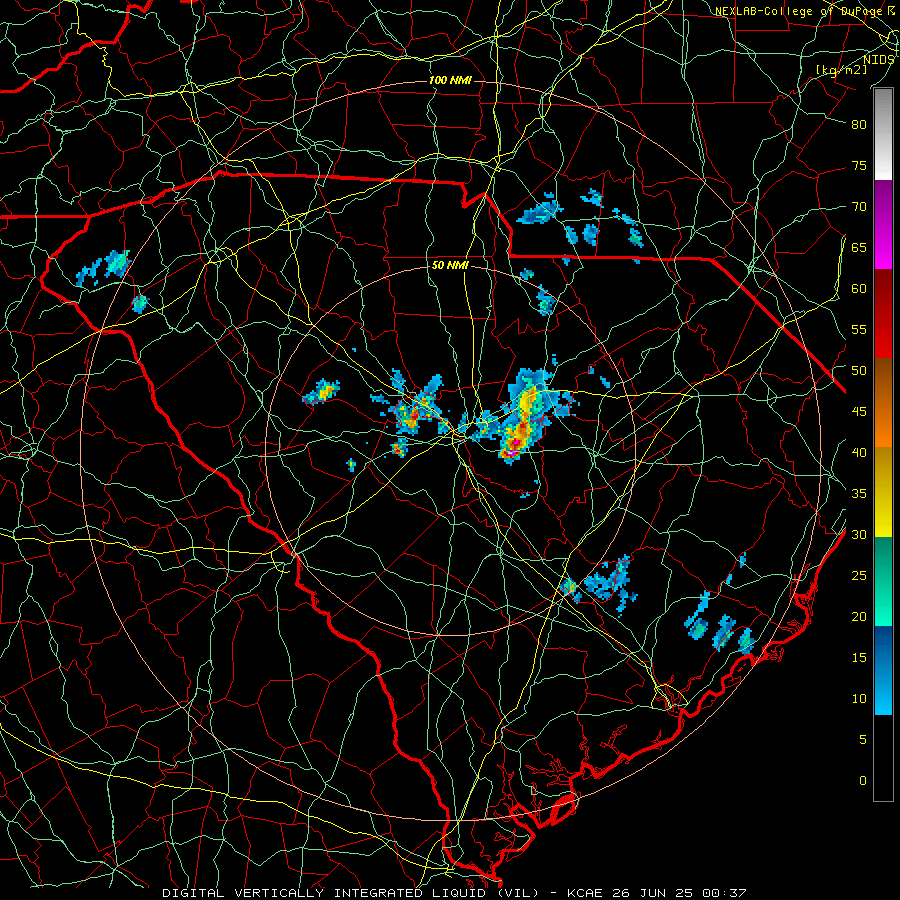The width and height of the screenshot is (900, 900).
Task: Click the 75 value on color scale
Action: (859, 165)
